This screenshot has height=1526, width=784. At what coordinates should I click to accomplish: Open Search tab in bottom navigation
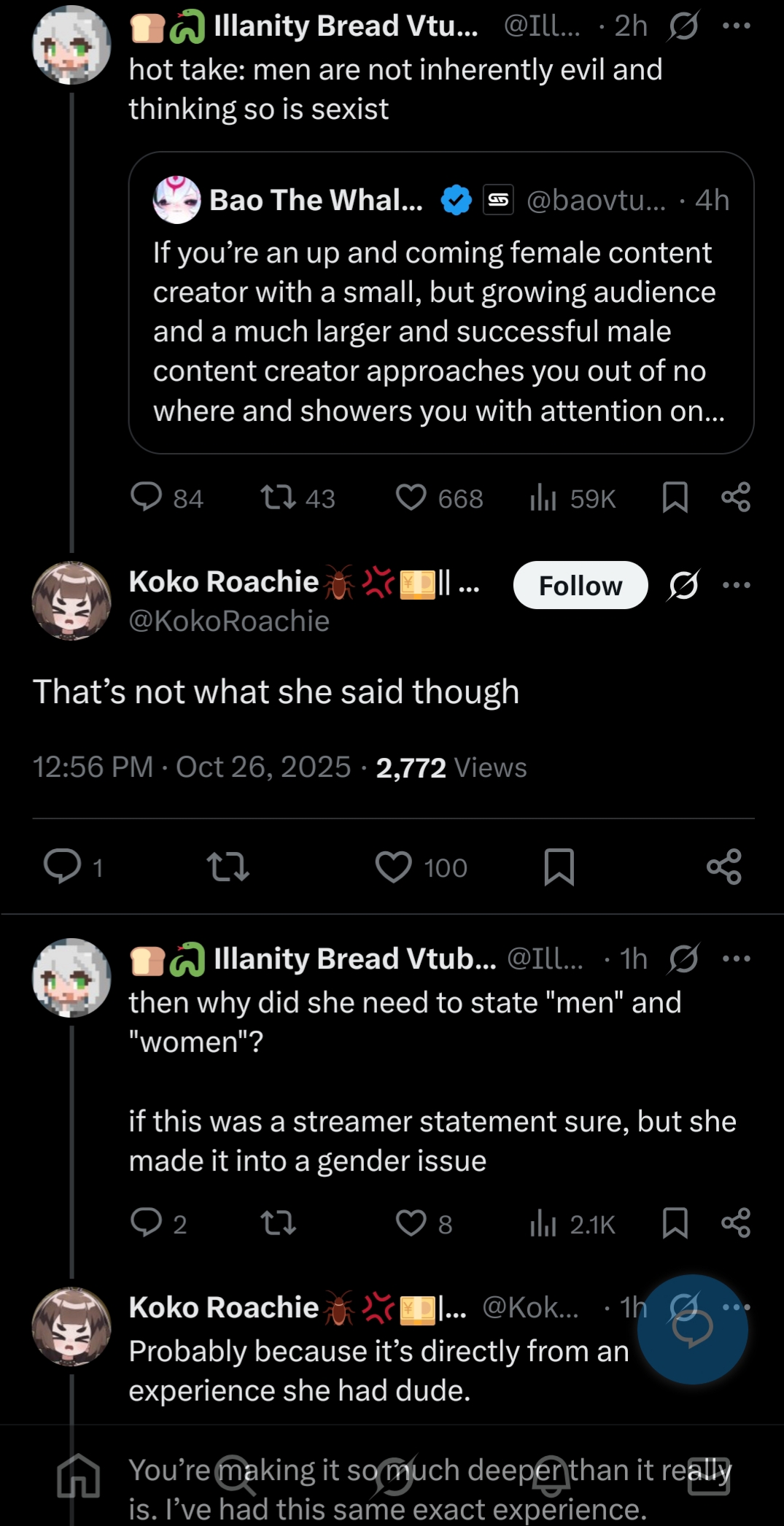click(236, 1475)
